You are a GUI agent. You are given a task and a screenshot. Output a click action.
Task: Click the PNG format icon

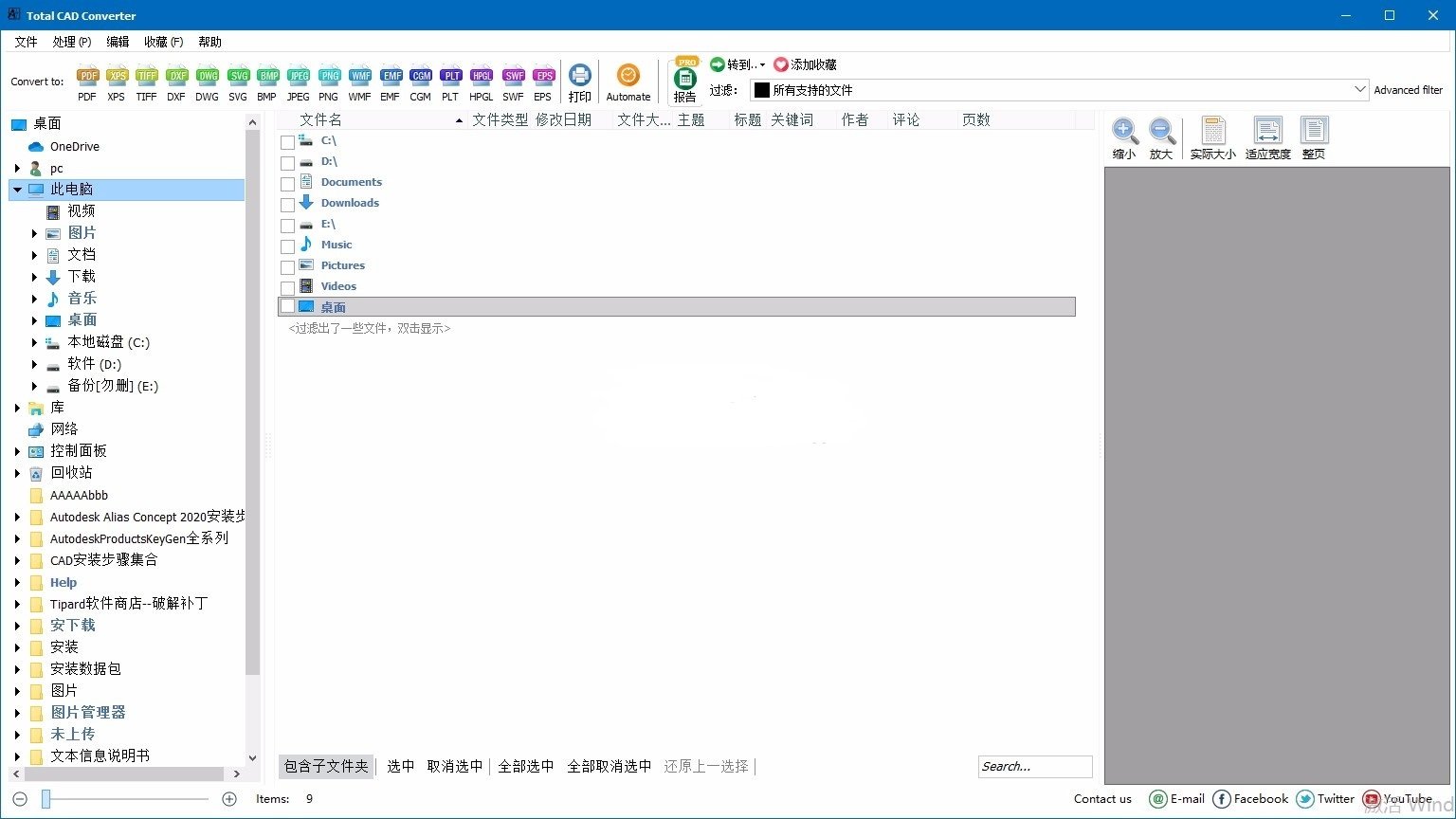point(329,82)
